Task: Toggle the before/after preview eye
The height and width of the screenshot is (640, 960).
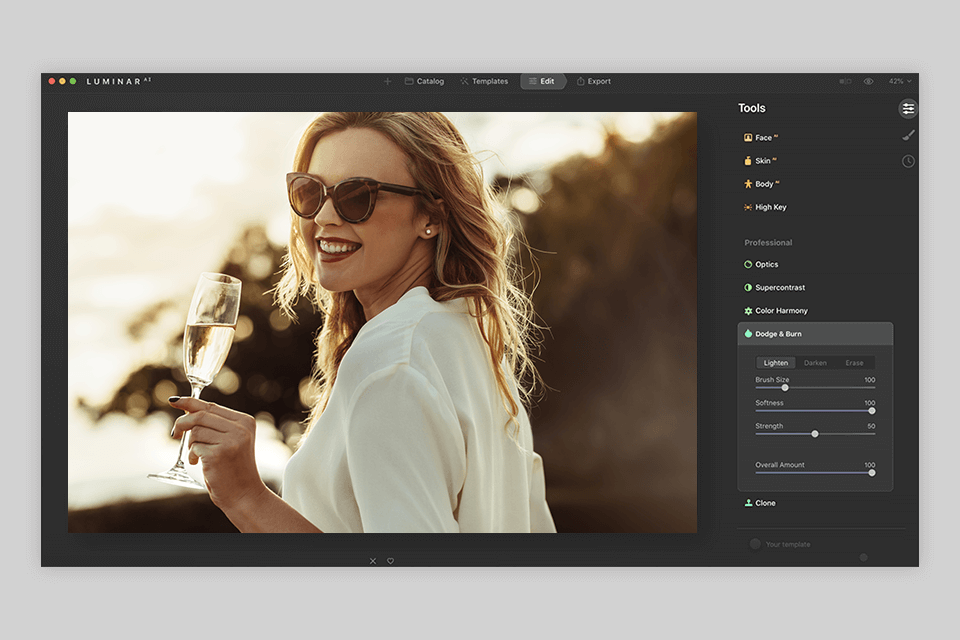Action: (866, 81)
